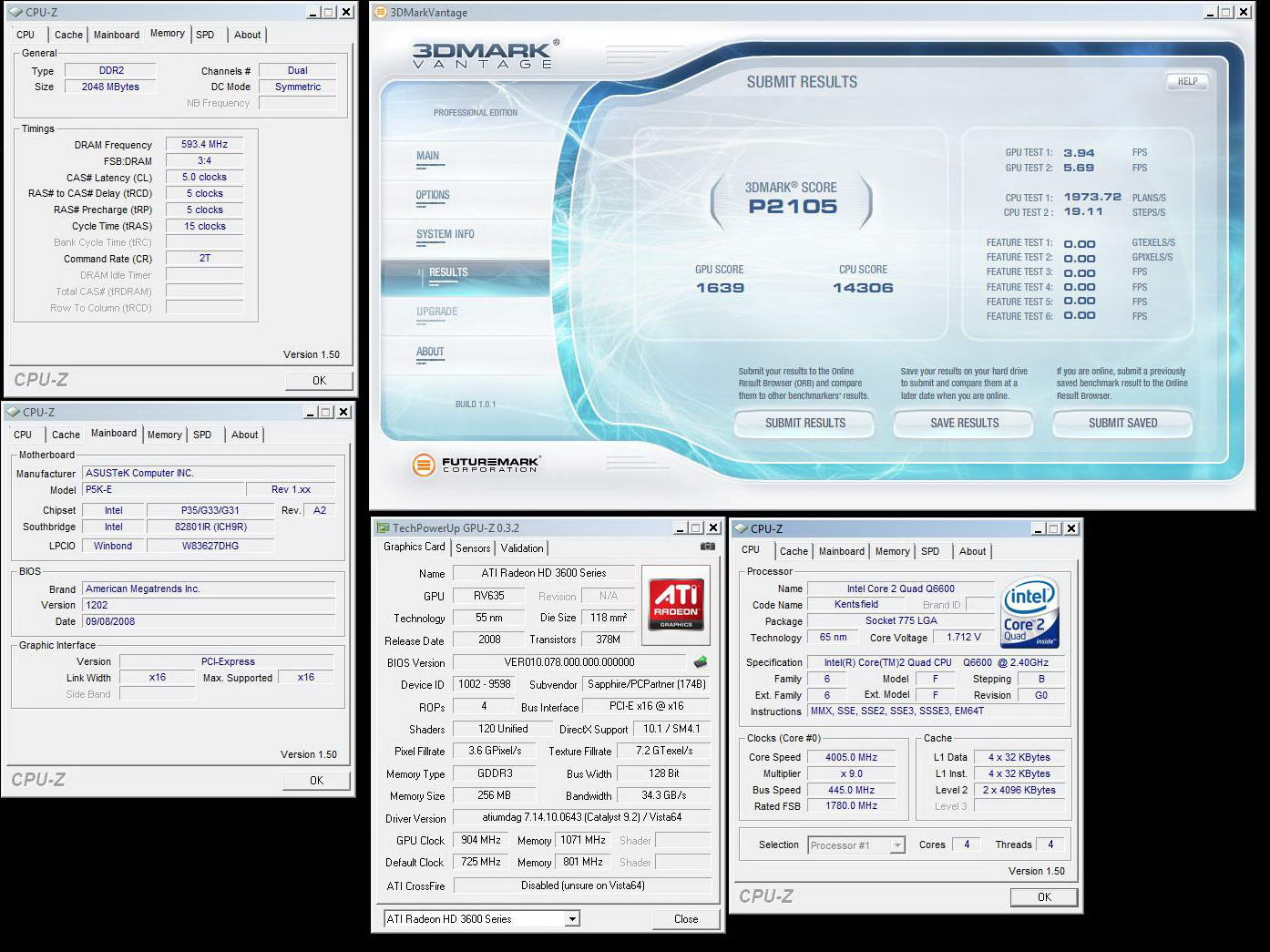Go to System Info in 3DMark Vantage
Viewport: 1270px width, 952px height.
(446, 235)
